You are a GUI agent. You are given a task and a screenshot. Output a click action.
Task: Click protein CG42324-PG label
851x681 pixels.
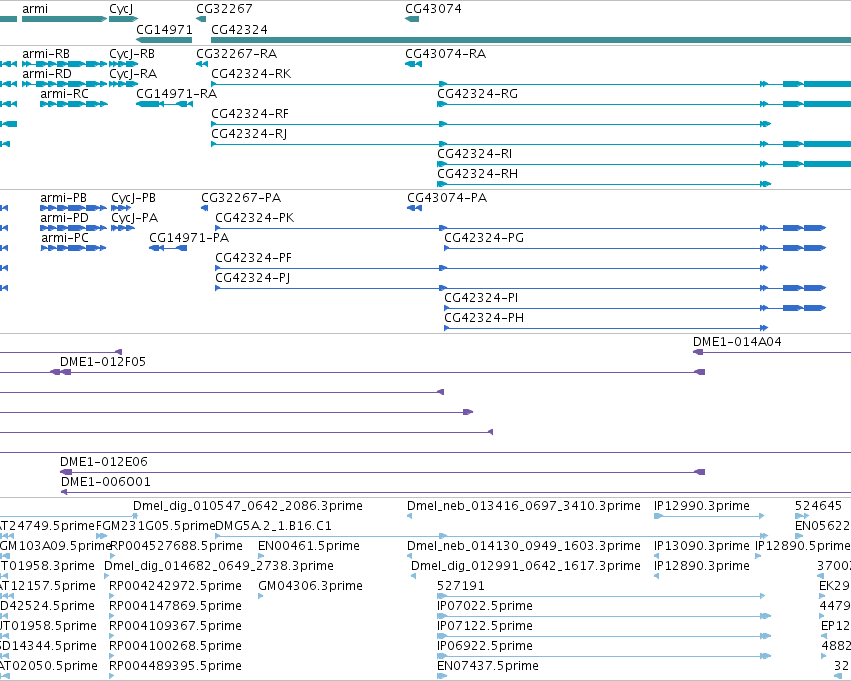484,238
